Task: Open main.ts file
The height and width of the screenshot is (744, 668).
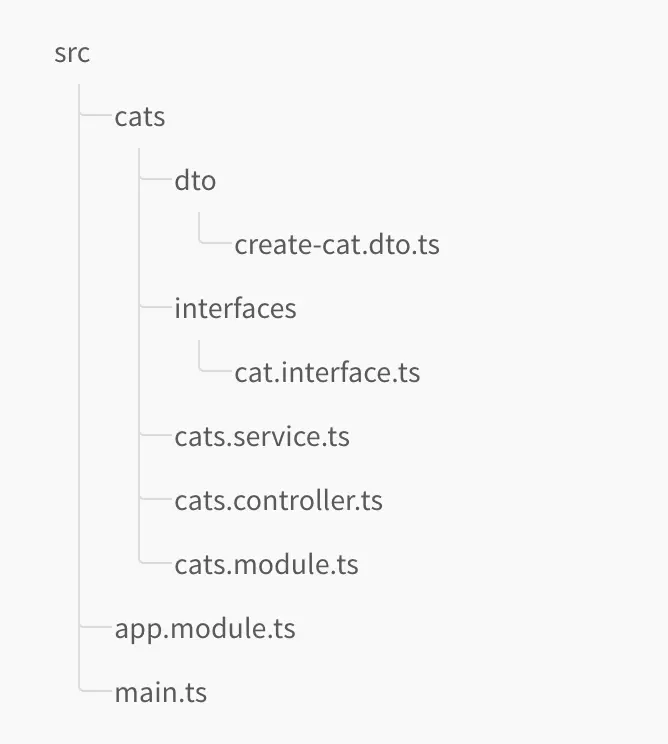Action: click(x=161, y=692)
